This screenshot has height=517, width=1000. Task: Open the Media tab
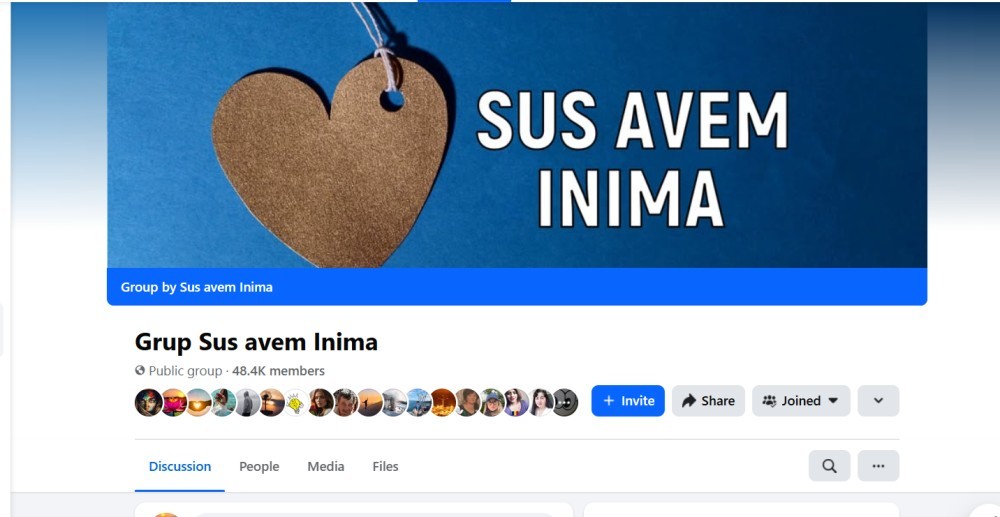pyautogui.click(x=326, y=467)
